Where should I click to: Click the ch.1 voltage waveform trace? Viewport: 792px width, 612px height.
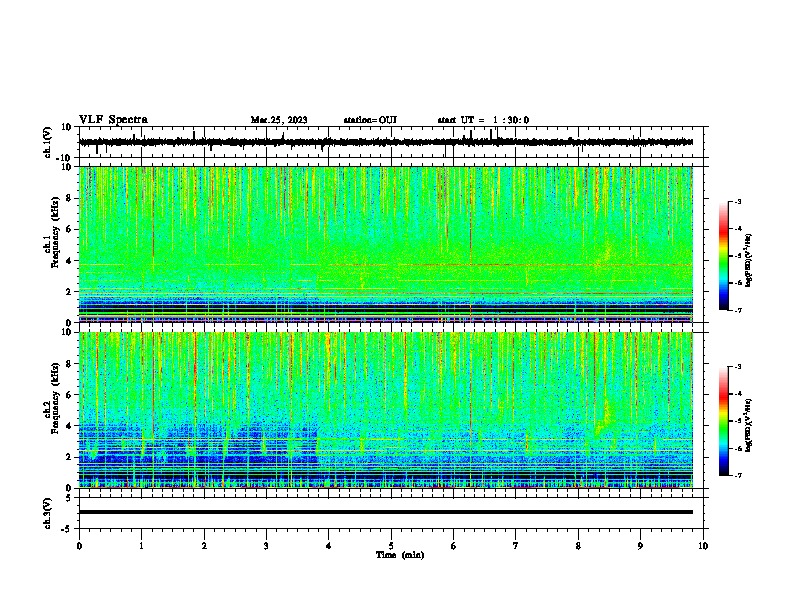[x=386, y=142]
